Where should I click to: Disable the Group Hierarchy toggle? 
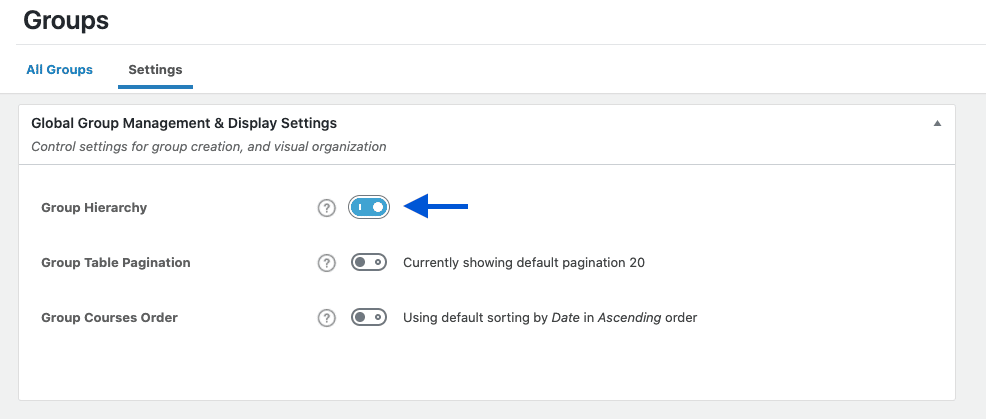(x=369, y=207)
